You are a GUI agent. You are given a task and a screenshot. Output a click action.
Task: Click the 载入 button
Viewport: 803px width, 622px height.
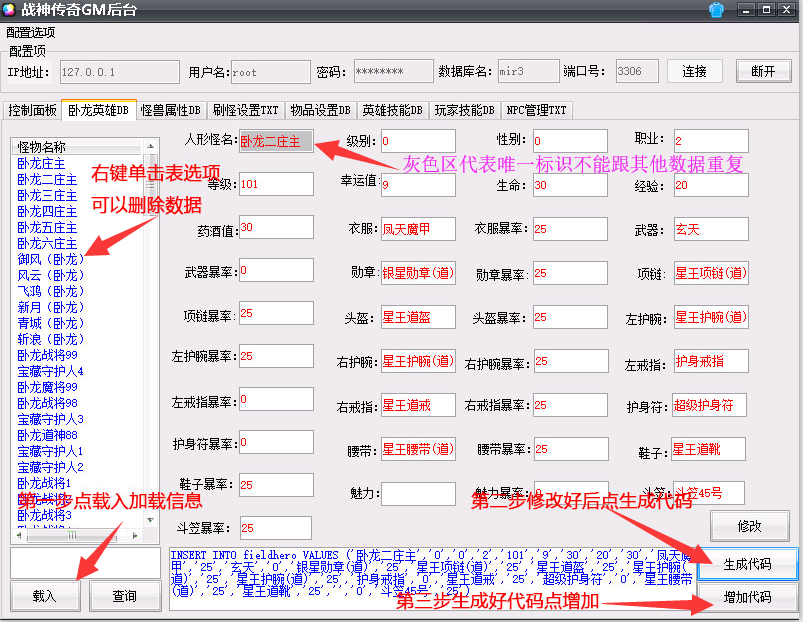click(44, 596)
